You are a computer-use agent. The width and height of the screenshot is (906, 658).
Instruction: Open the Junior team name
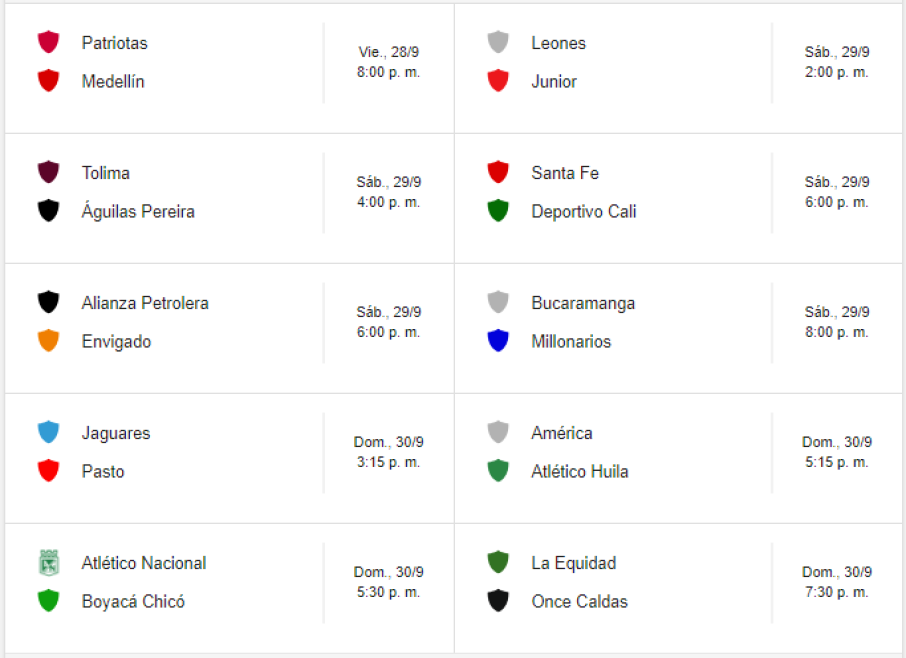point(554,82)
